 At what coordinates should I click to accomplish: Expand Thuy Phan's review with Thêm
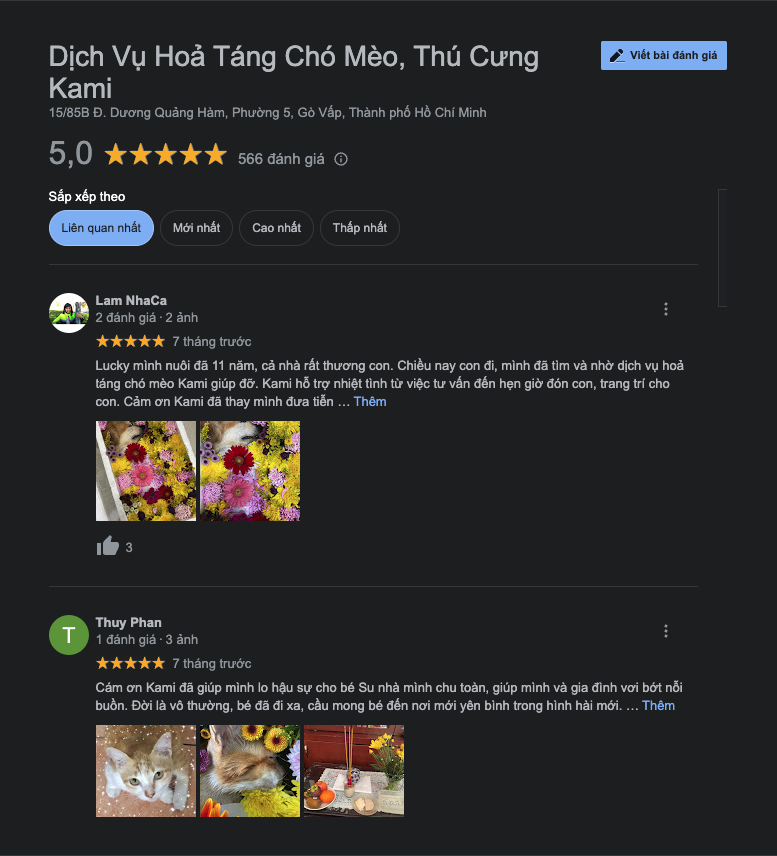click(658, 706)
